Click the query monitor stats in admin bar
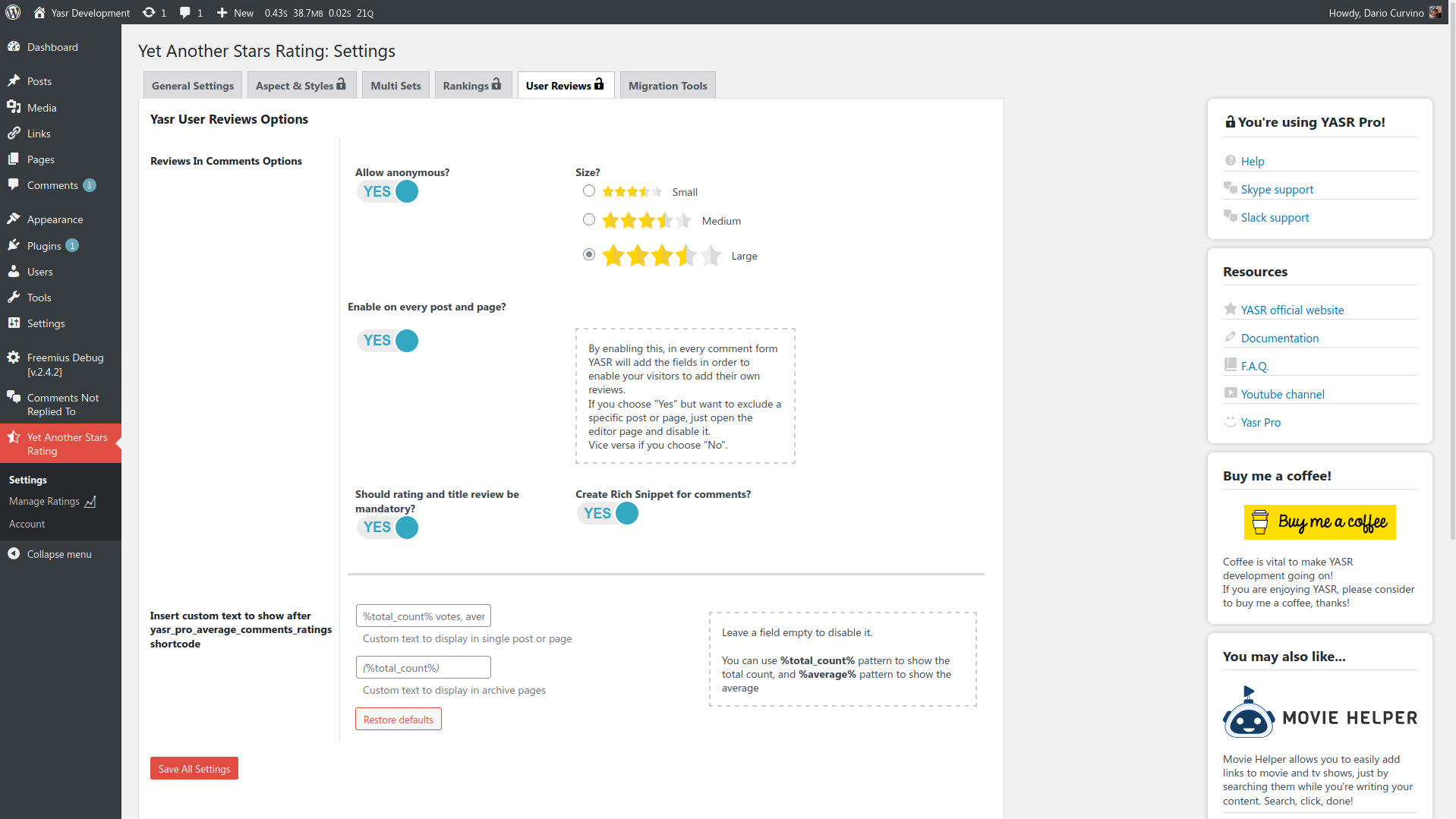The width and height of the screenshot is (1456, 819). (319, 12)
